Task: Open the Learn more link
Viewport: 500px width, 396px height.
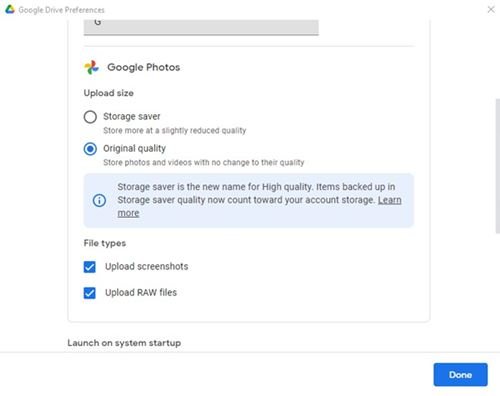Action: coord(389,200)
